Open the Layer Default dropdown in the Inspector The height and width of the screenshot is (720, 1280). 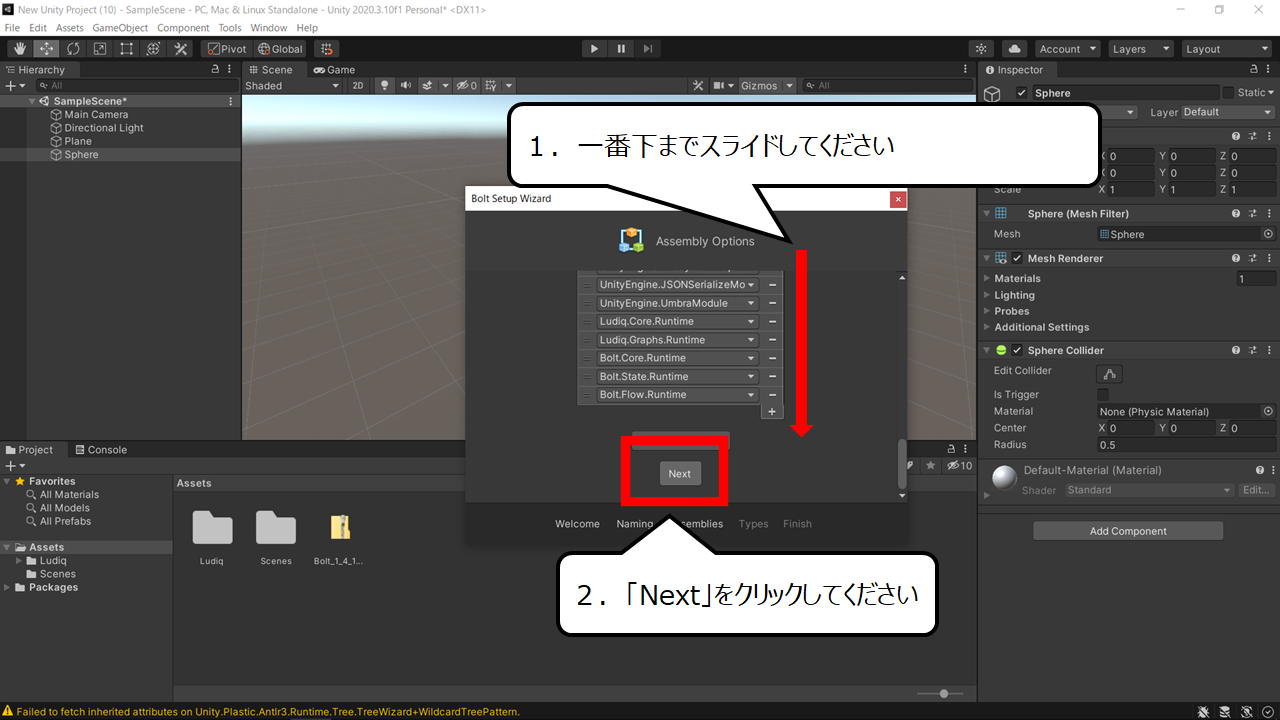(x=1228, y=112)
